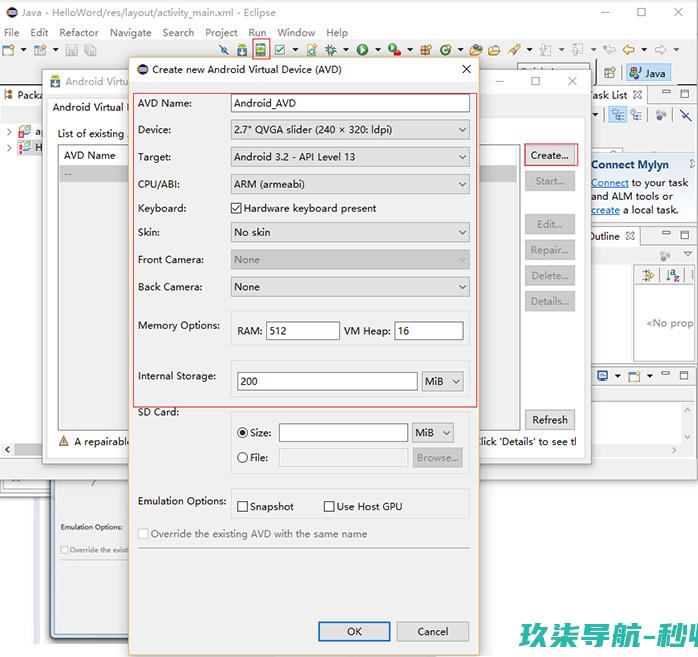
Task: Open the Run button dropdown arrow
Action: pyautogui.click(x=378, y=50)
